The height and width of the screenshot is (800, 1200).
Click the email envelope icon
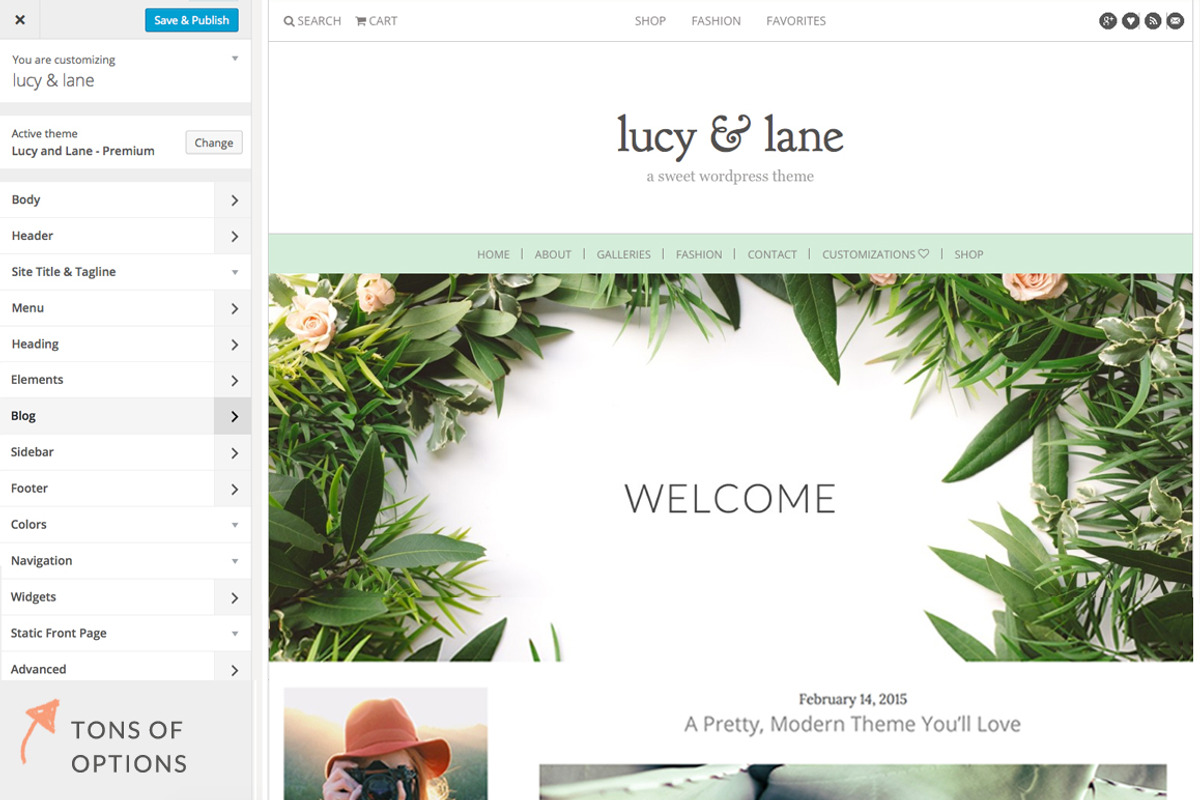pos(1175,21)
